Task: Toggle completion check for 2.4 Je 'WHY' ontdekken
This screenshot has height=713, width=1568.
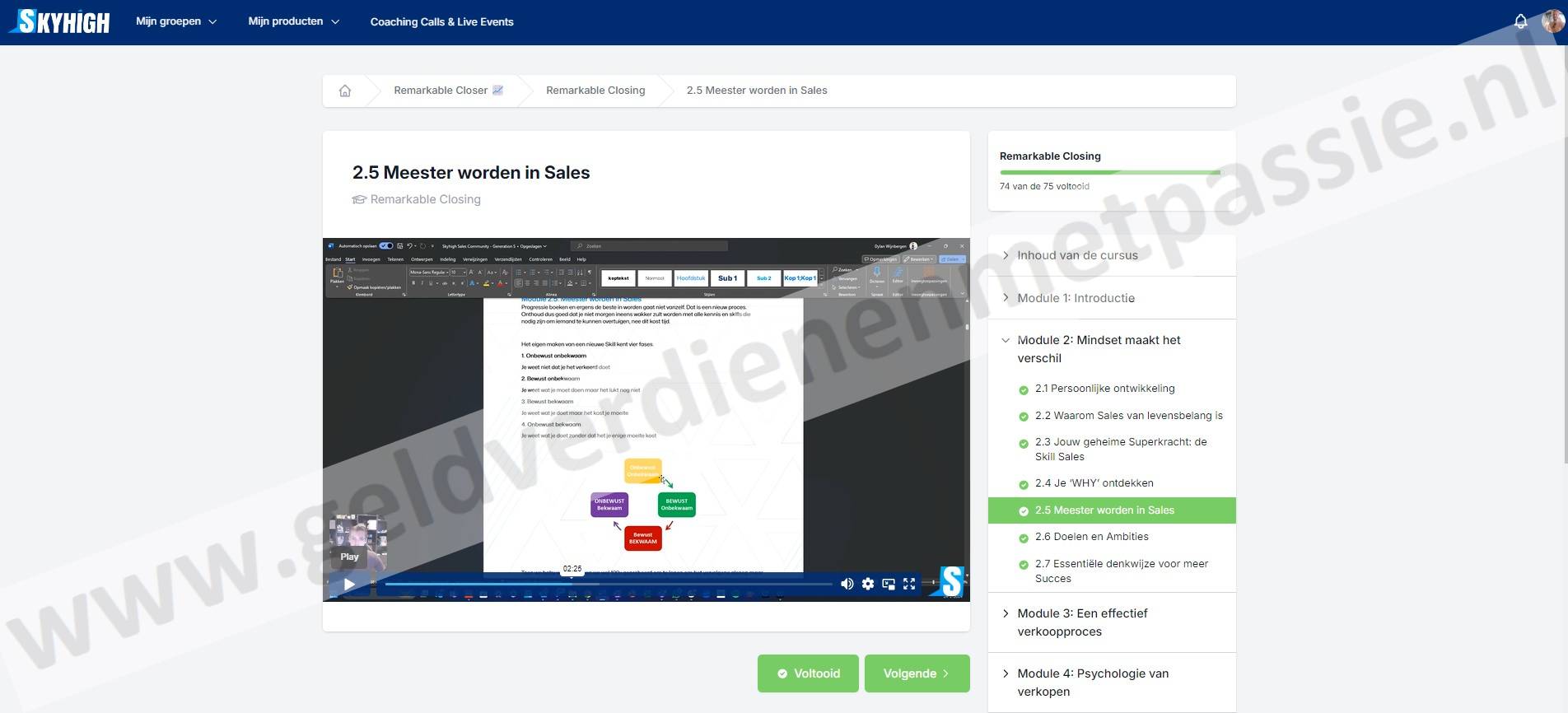Action: tap(1024, 484)
